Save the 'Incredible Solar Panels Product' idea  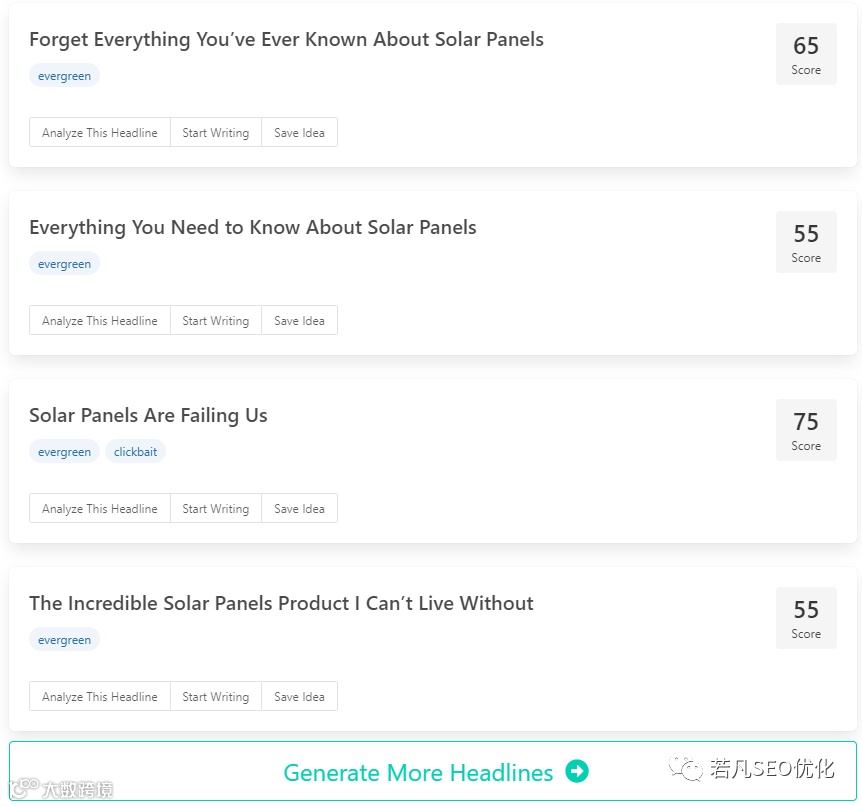[299, 697]
